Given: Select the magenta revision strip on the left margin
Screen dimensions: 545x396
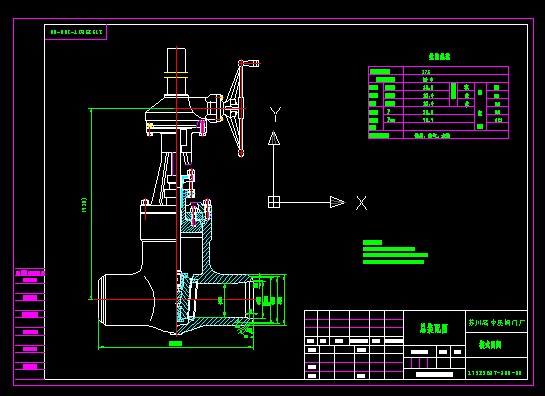Looking at the screenshot, I should point(30,323).
